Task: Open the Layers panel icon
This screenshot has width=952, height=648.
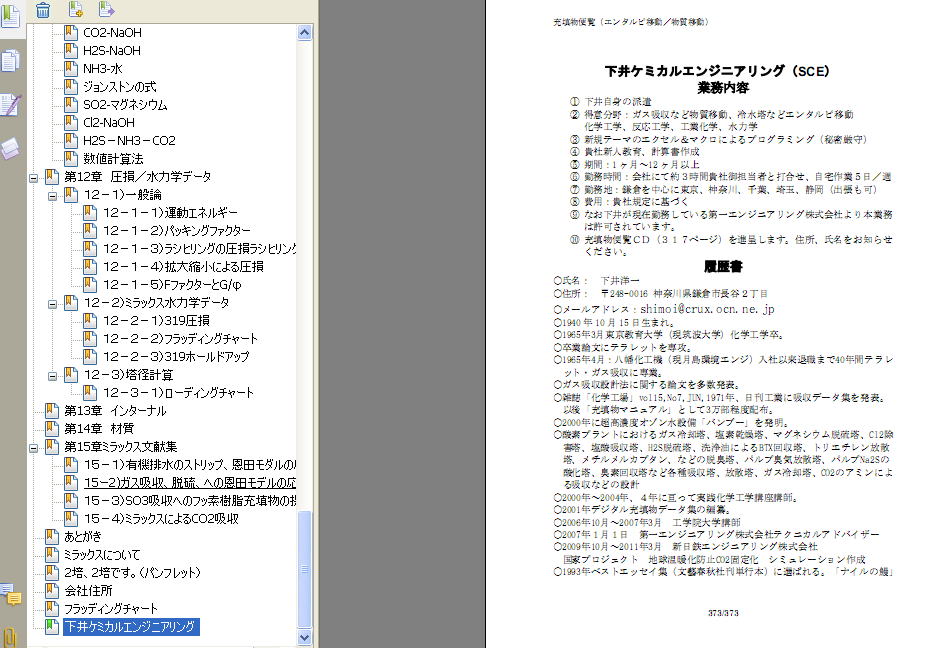Action: 10,148
